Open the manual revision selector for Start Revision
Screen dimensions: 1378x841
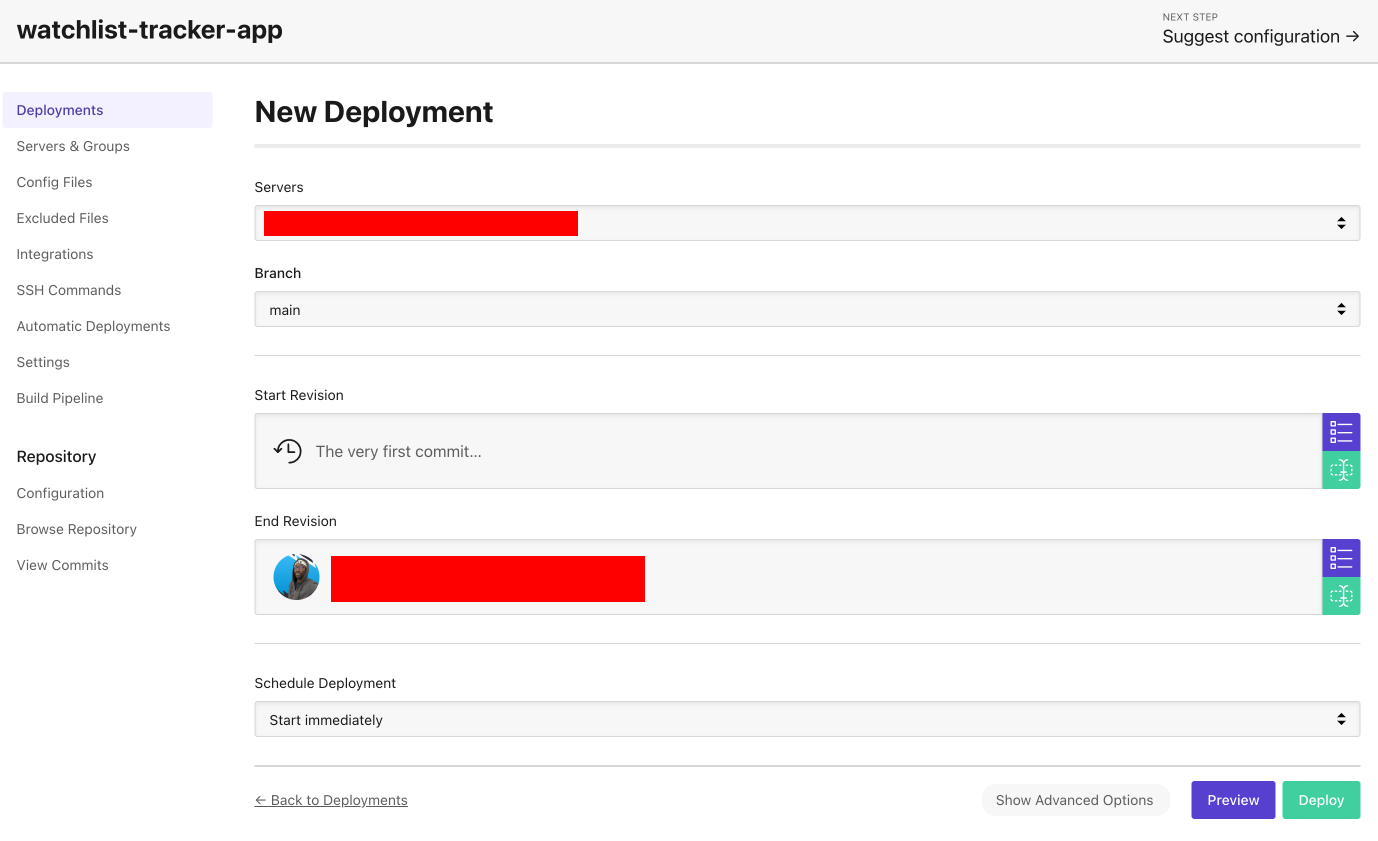tap(1341, 470)
